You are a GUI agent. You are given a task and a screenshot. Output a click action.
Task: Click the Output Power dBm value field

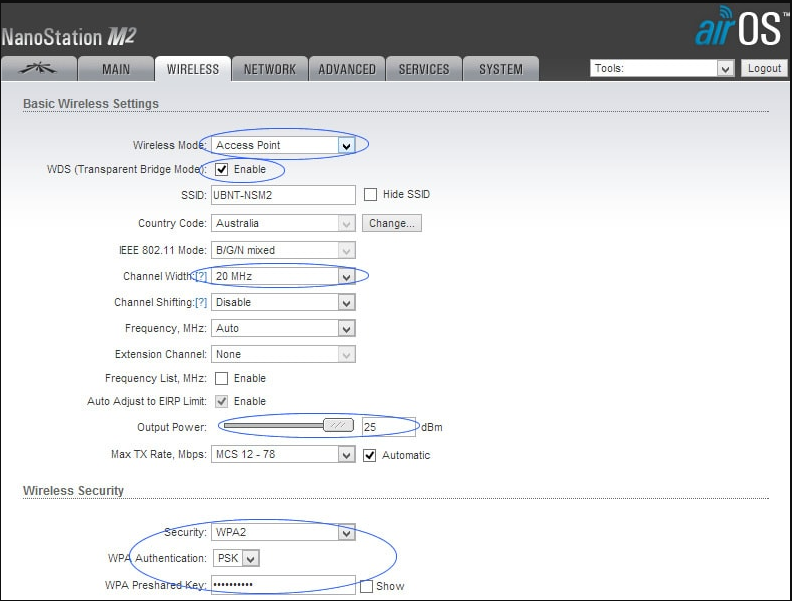pyautogui.click(x=388, y=427)
